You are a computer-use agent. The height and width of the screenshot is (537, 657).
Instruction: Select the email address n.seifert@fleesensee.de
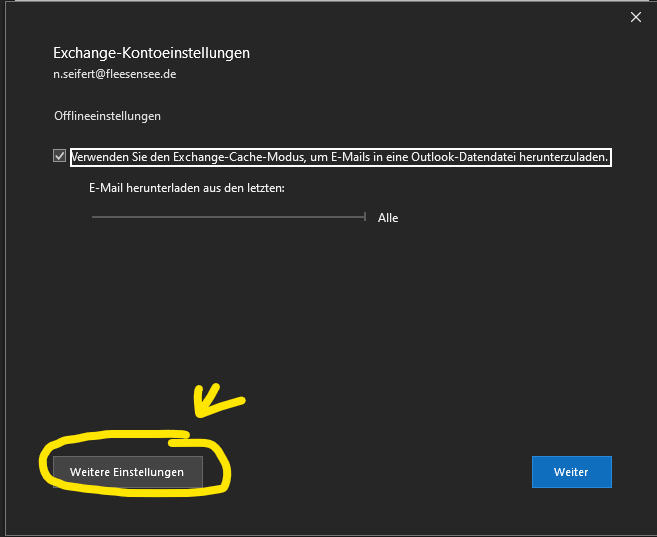click(114, 74)
